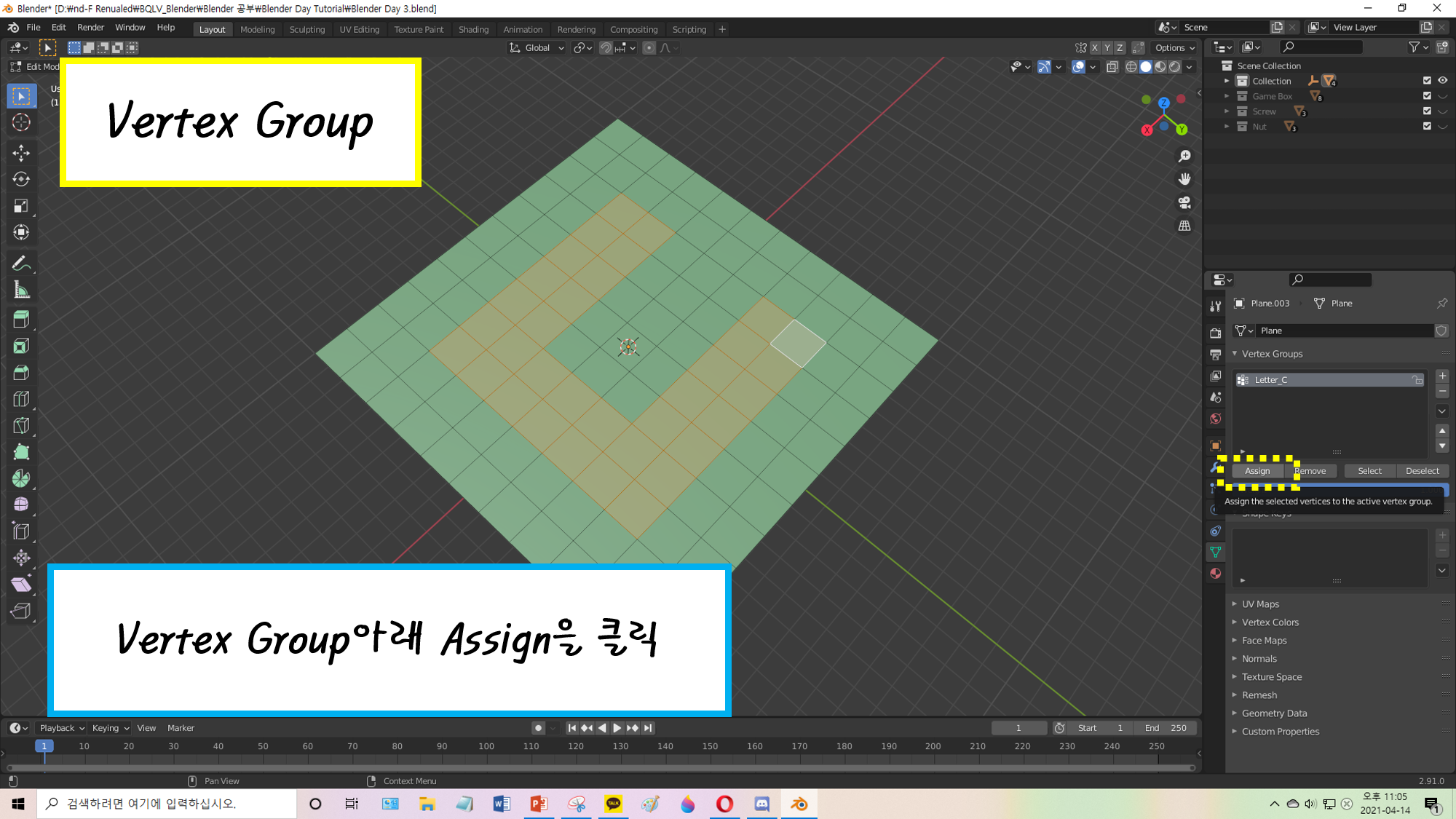The image size is (1456, 819).
Task: Open the Material properties tab icon
Action: click(x=1215, y=574)
